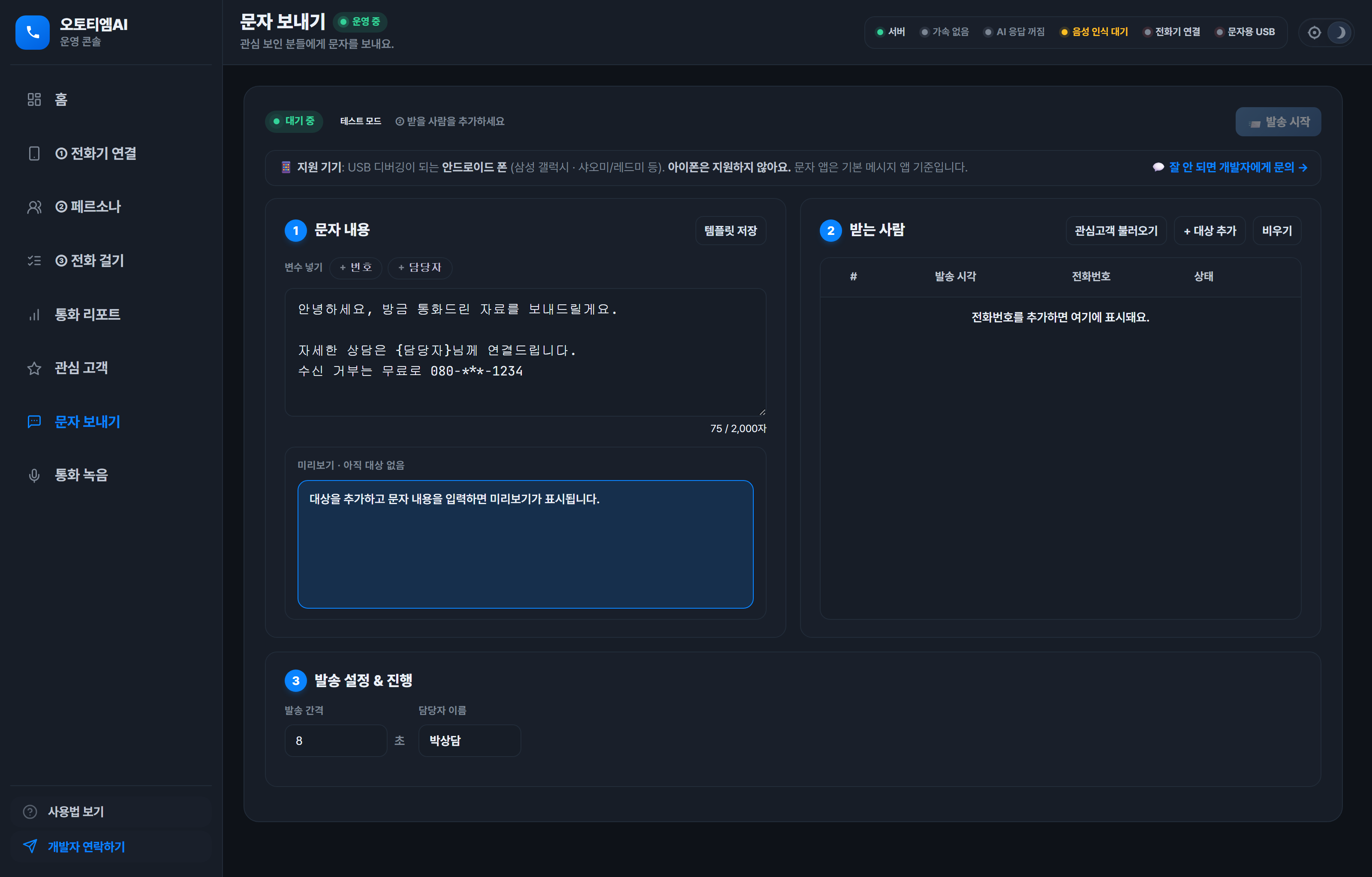Click 관심고객 불러오기 button
Viewport: 1372px width, 877px height.
(x=1116, y=231)
